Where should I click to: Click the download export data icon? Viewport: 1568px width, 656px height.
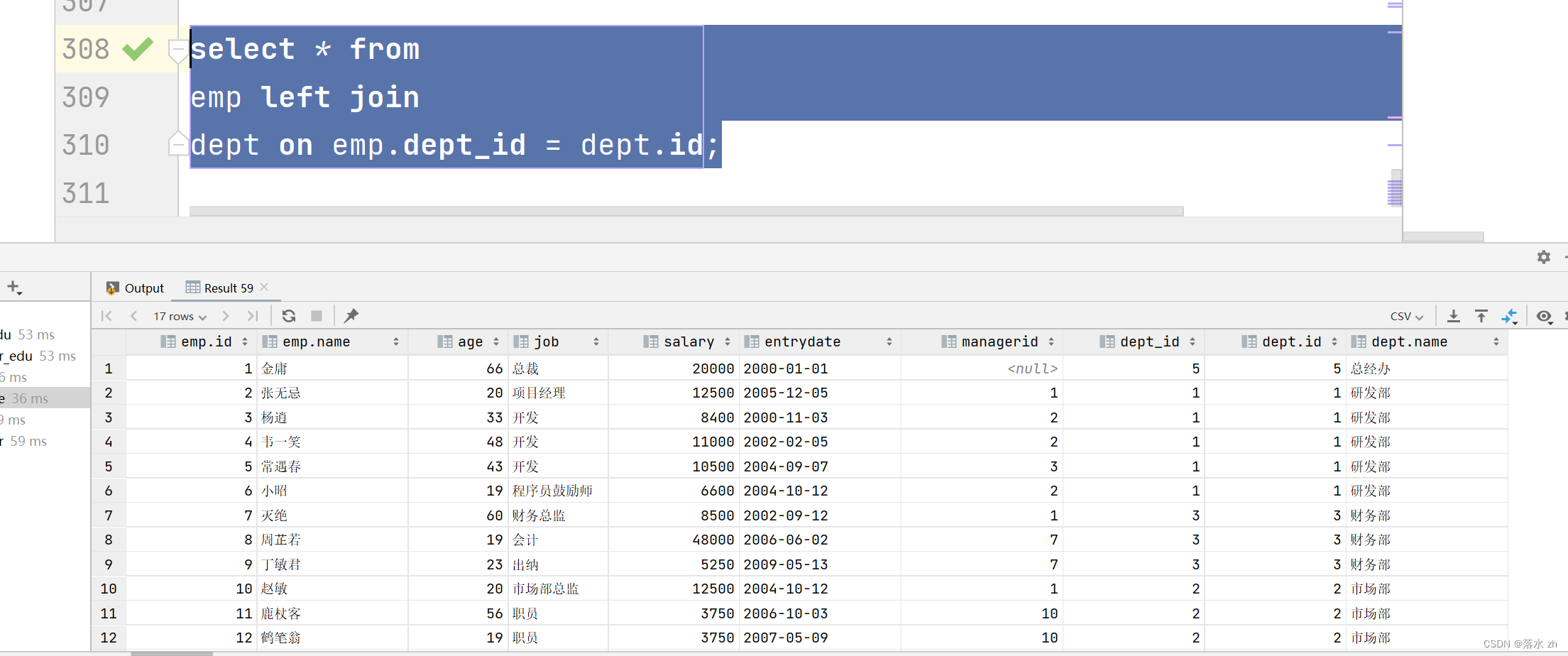[1454, 316]
